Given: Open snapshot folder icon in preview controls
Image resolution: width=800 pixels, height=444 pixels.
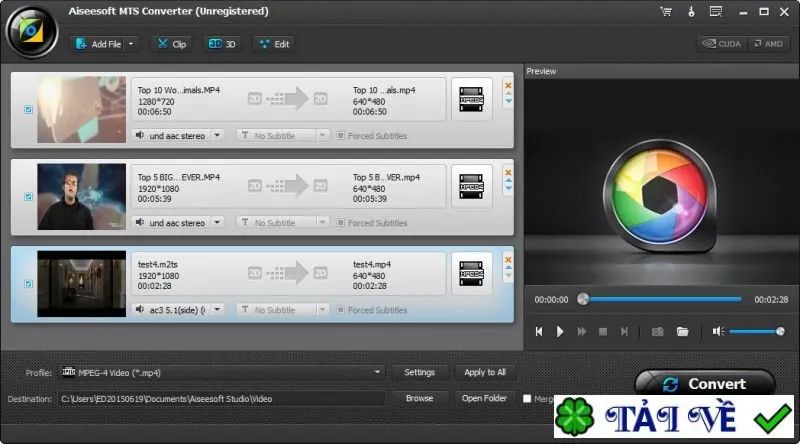Looking at the screenshot, I should pos(682,332).
